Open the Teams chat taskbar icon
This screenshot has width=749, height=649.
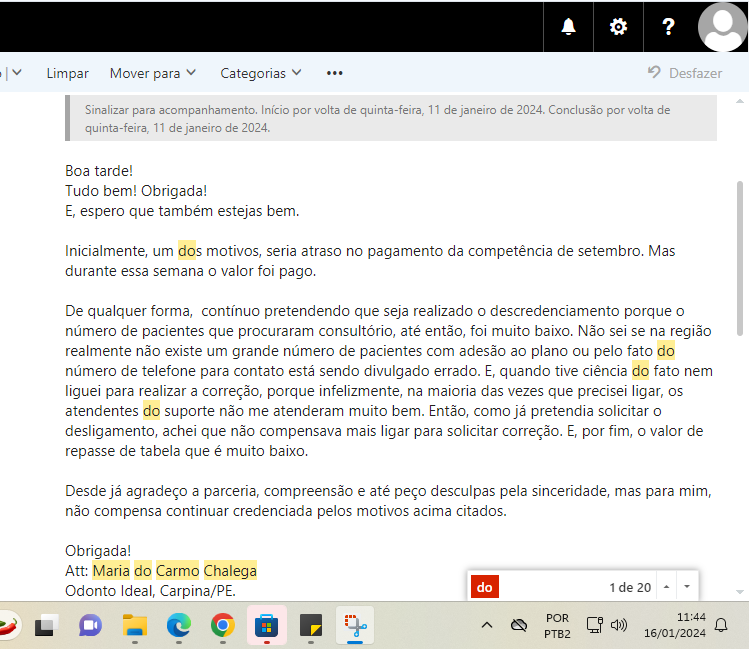pos(90,625)
